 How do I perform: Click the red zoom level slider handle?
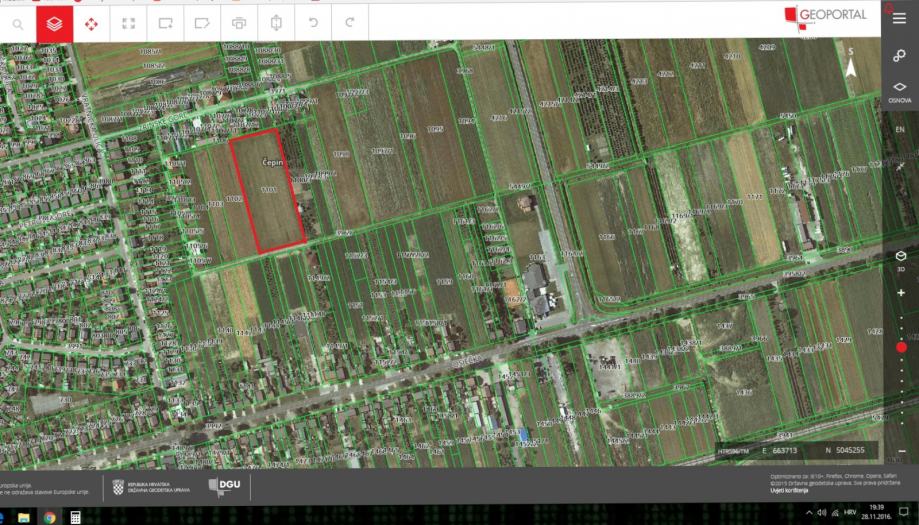(901, 347)
